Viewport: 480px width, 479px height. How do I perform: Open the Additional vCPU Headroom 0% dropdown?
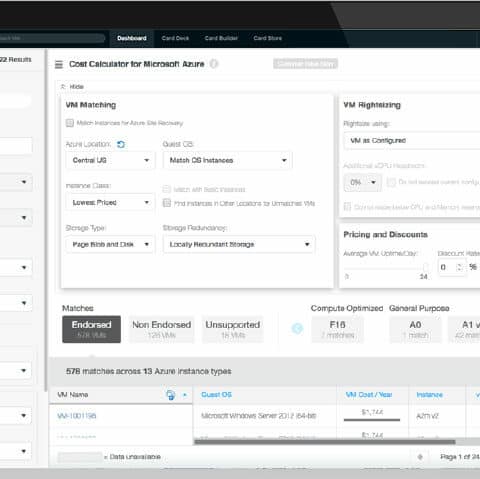(363, 182)
